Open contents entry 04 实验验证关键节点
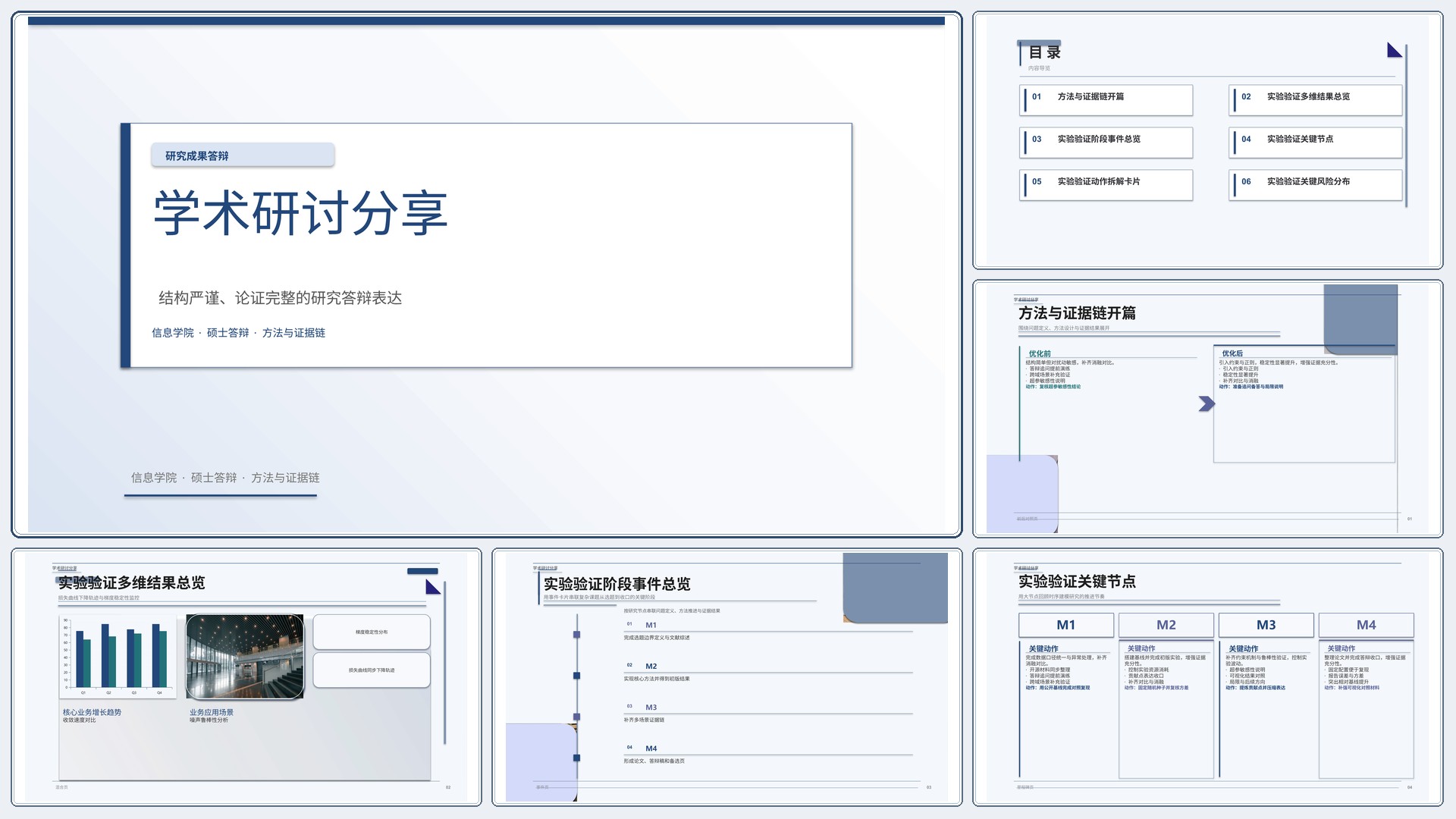The height and width of the screenshot is (819, 1456). tap(1316, 143)
